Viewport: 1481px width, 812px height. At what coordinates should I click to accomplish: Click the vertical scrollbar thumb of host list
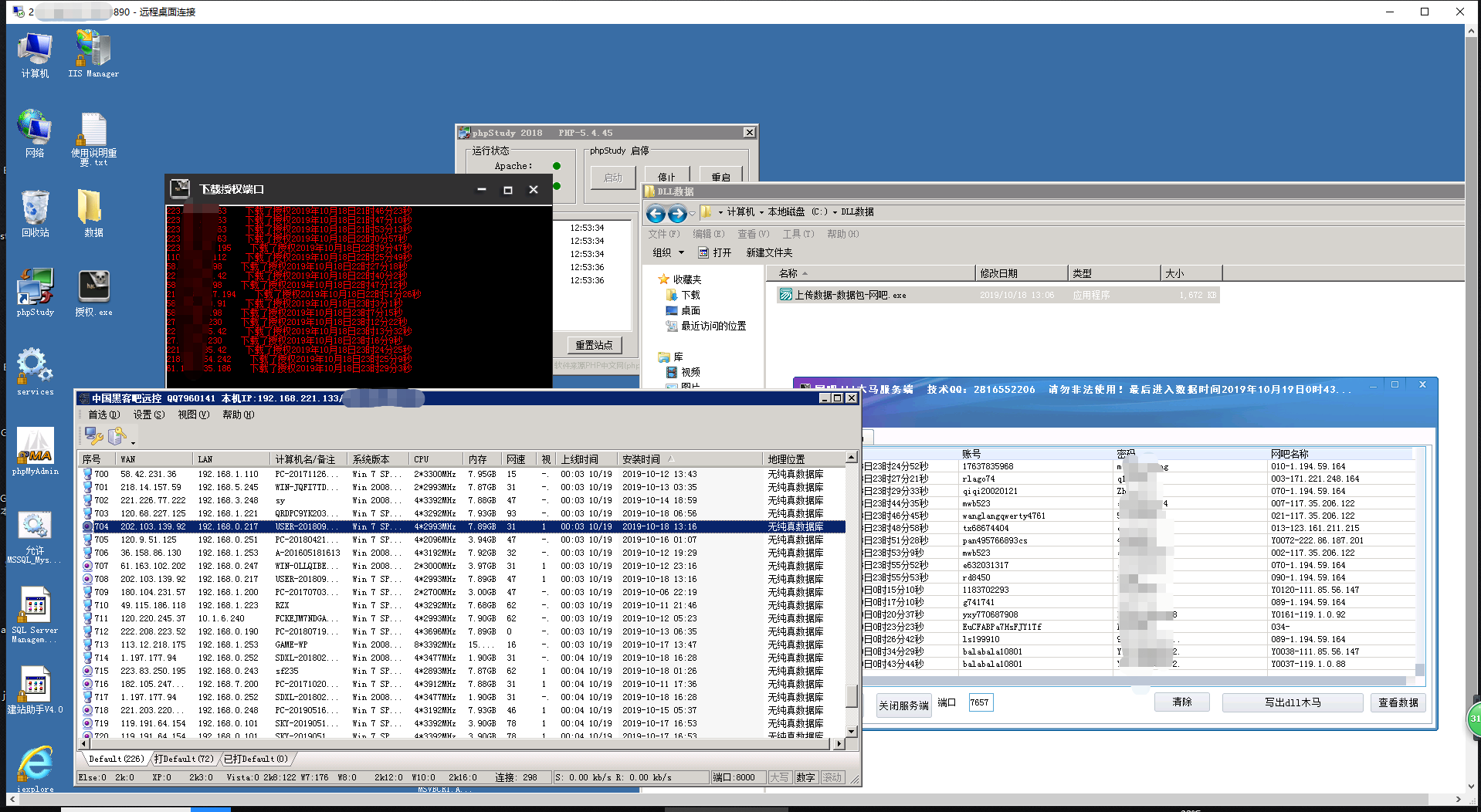pyautogui.click(x=852, y=695)
